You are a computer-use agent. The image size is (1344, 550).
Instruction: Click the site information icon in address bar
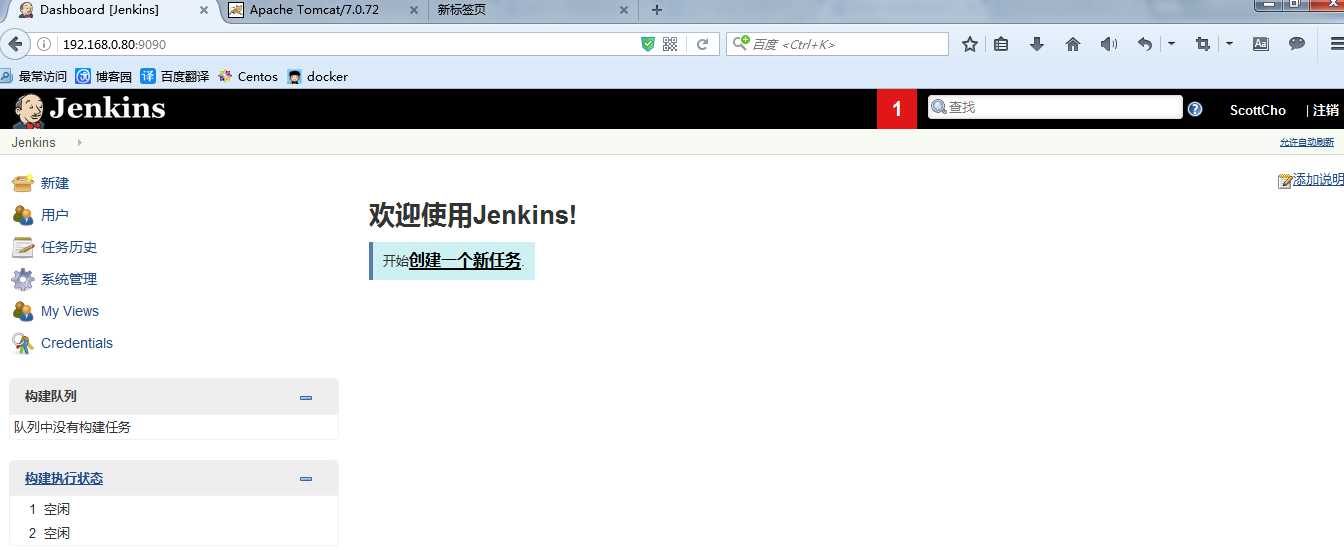[44, 44]
